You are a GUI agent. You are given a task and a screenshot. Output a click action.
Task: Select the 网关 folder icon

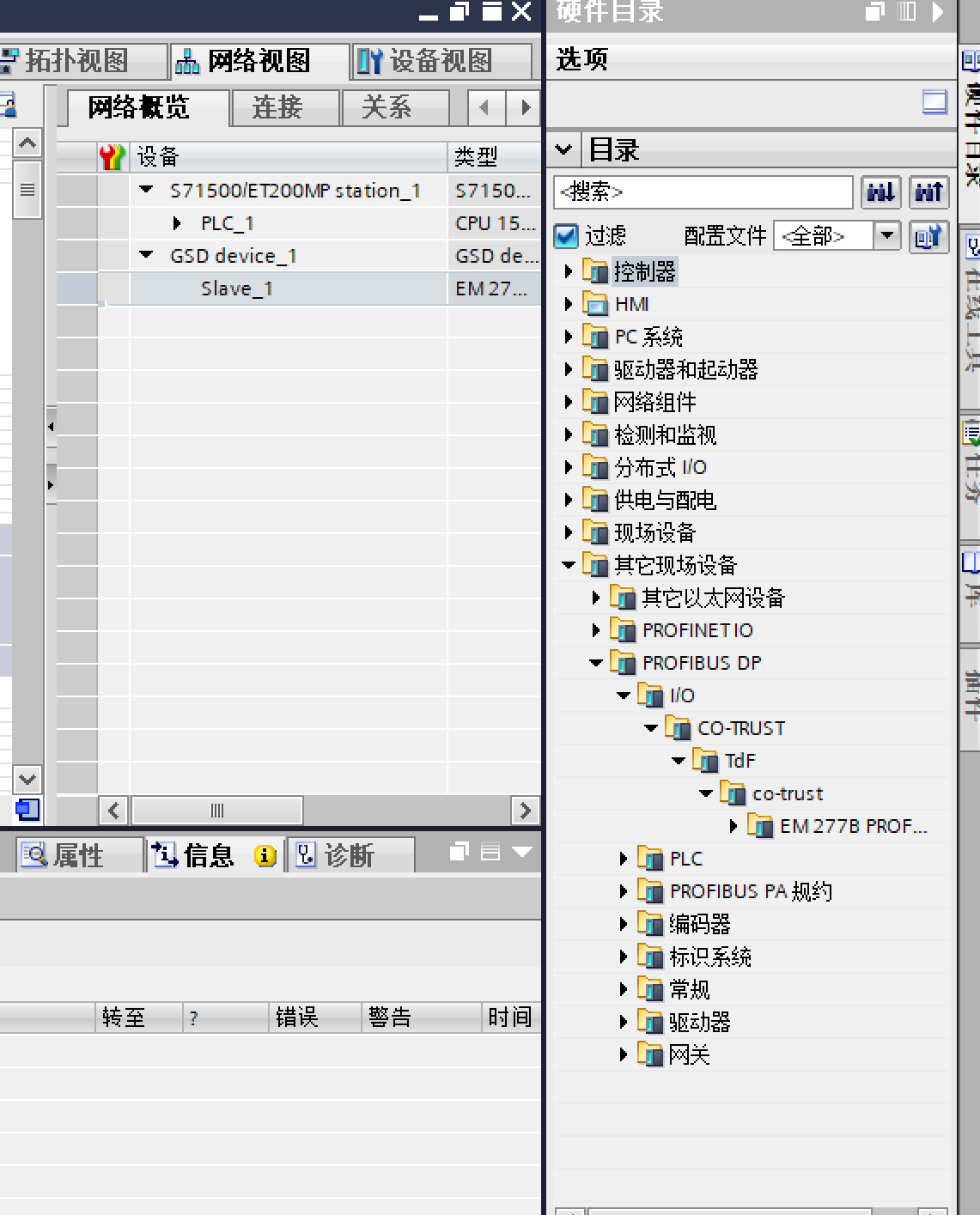click(x=650, y=1054)
